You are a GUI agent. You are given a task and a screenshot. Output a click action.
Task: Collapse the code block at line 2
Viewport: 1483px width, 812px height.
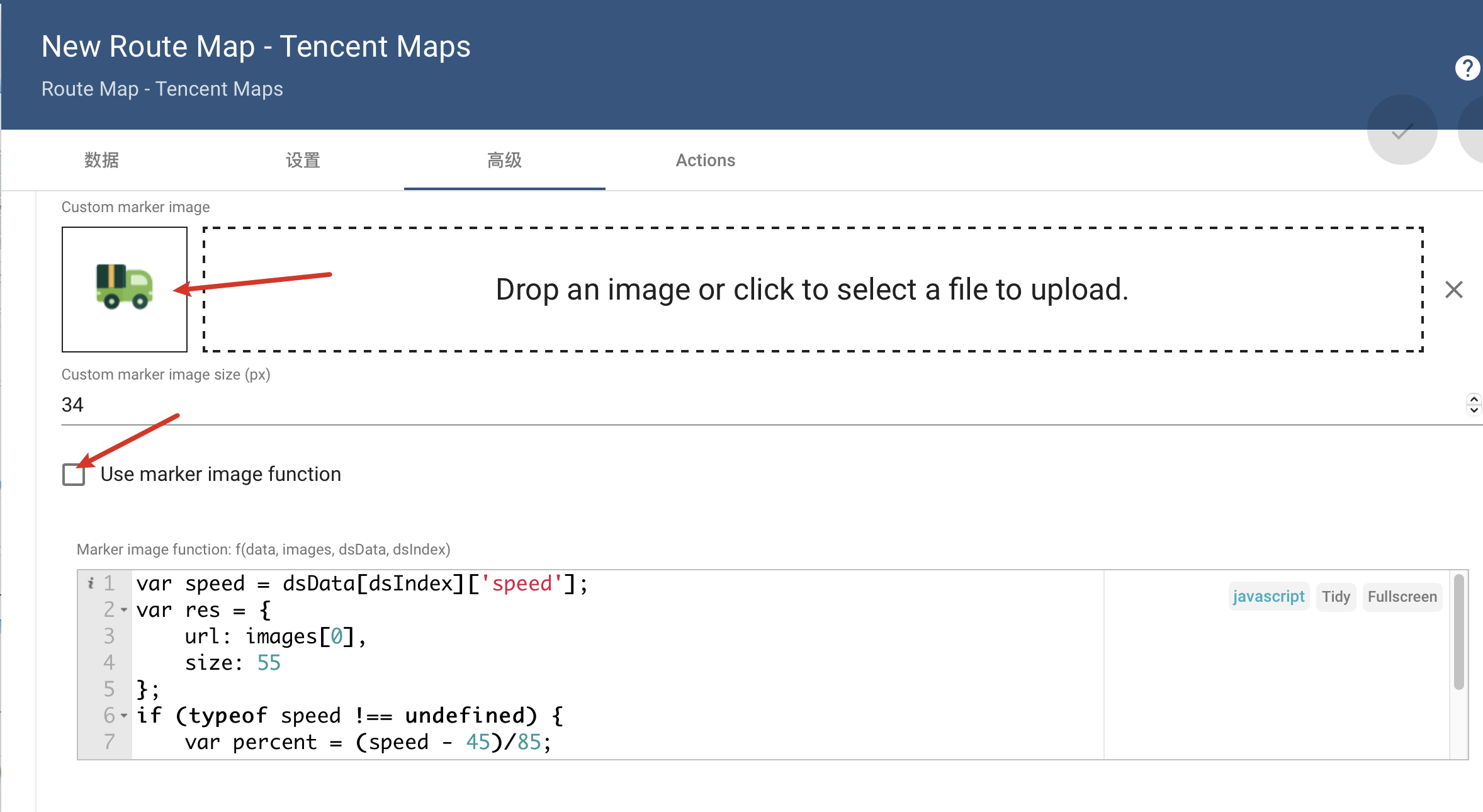tap(124, 610)
